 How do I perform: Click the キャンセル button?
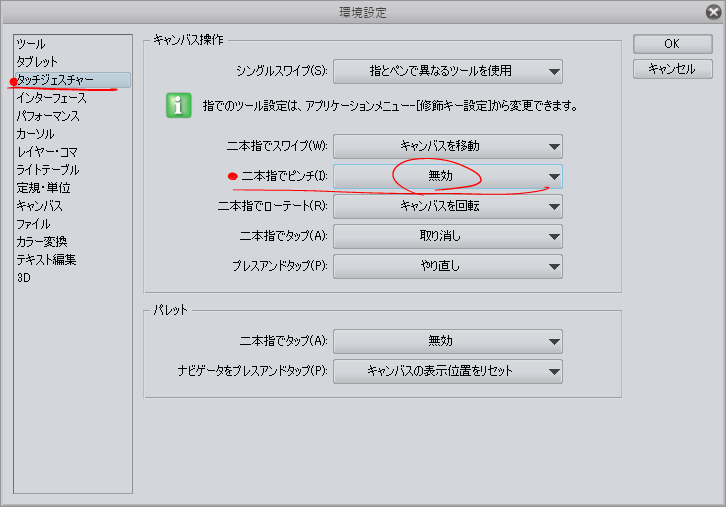click(673, 69)
